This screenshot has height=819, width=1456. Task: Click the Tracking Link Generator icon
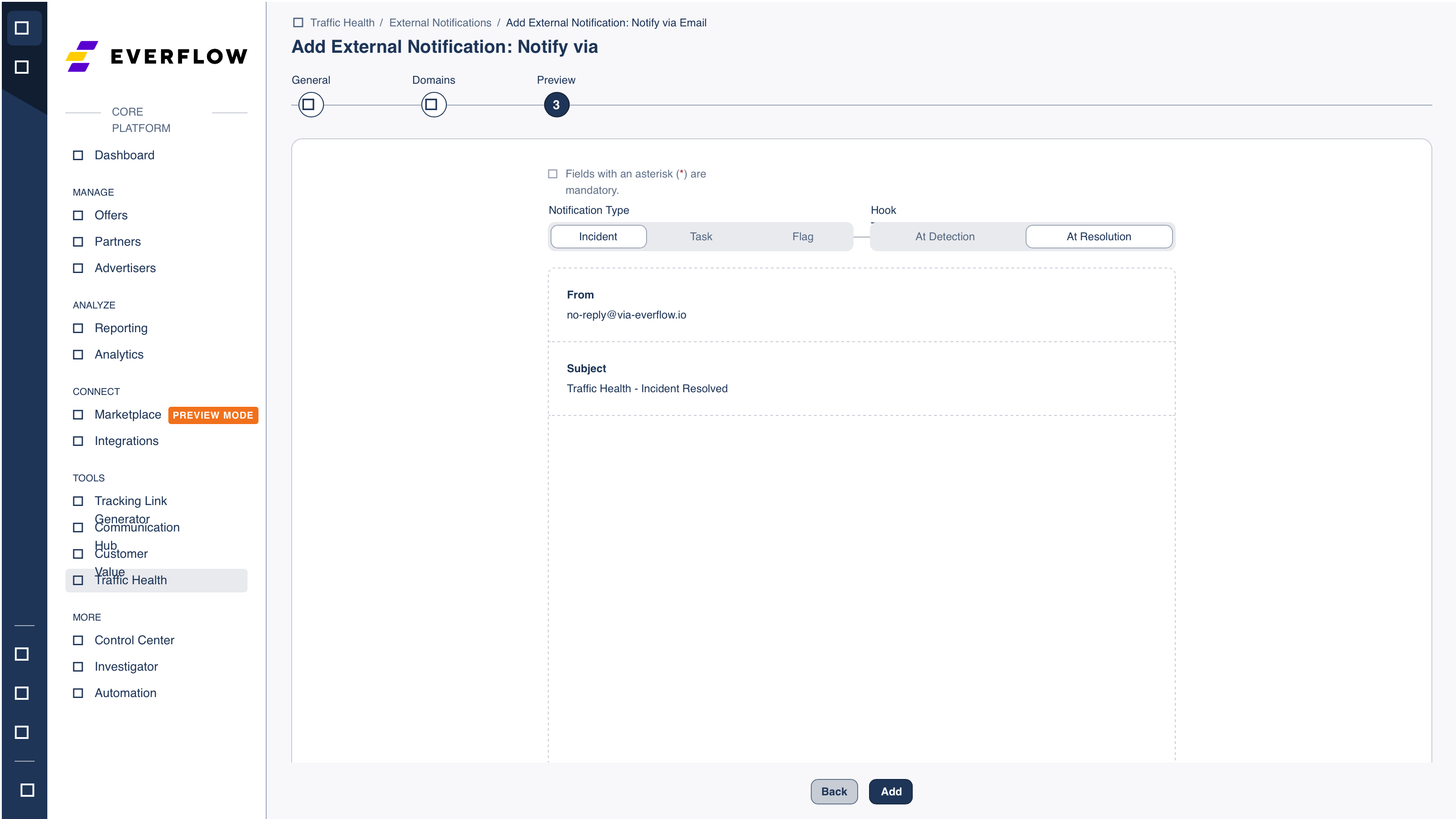pyautogui.click(x=78, y=501)
